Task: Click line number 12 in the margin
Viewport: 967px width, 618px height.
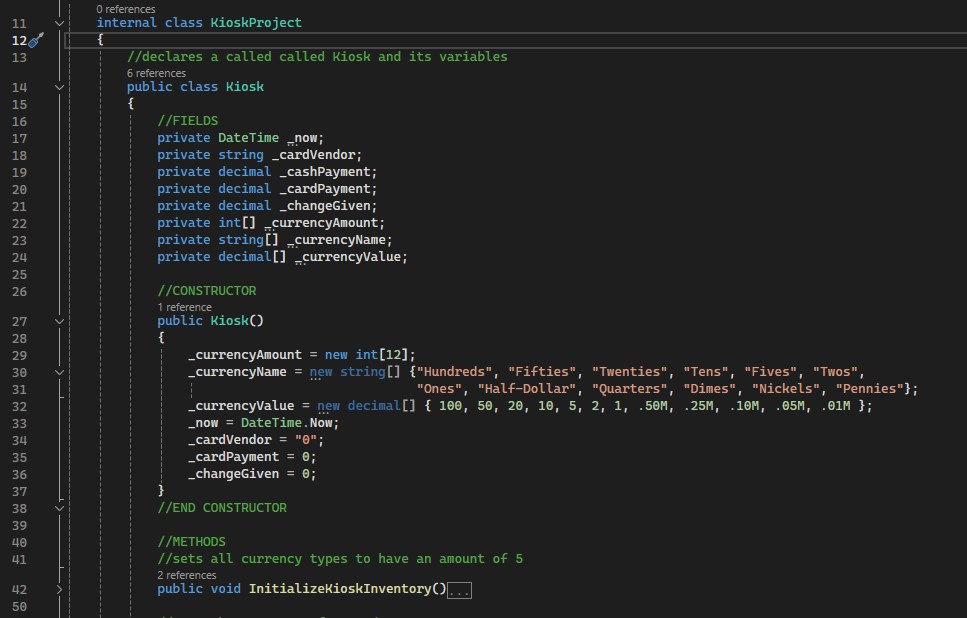Action: [x=19, y=40]
